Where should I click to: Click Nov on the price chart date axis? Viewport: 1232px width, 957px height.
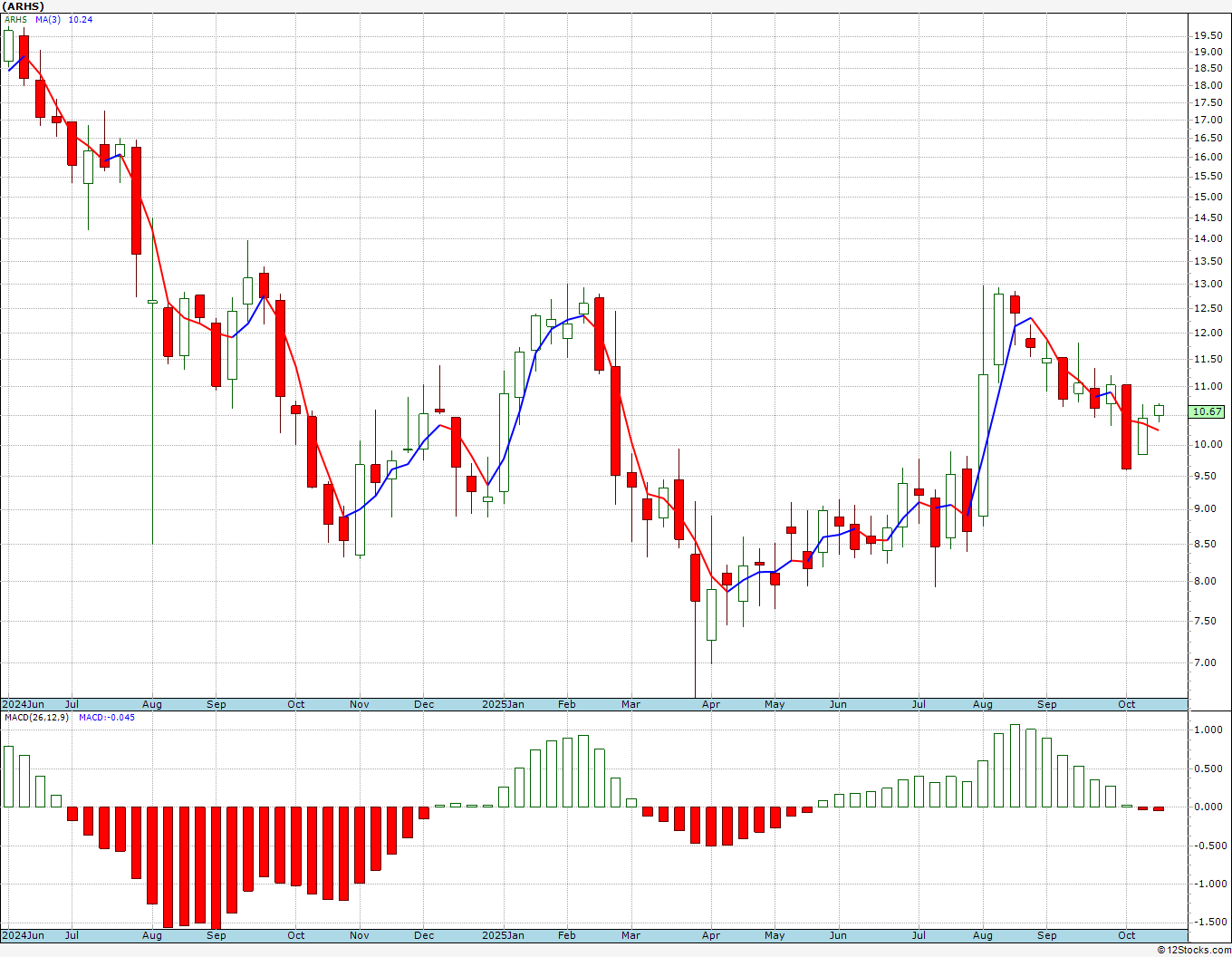360,704
